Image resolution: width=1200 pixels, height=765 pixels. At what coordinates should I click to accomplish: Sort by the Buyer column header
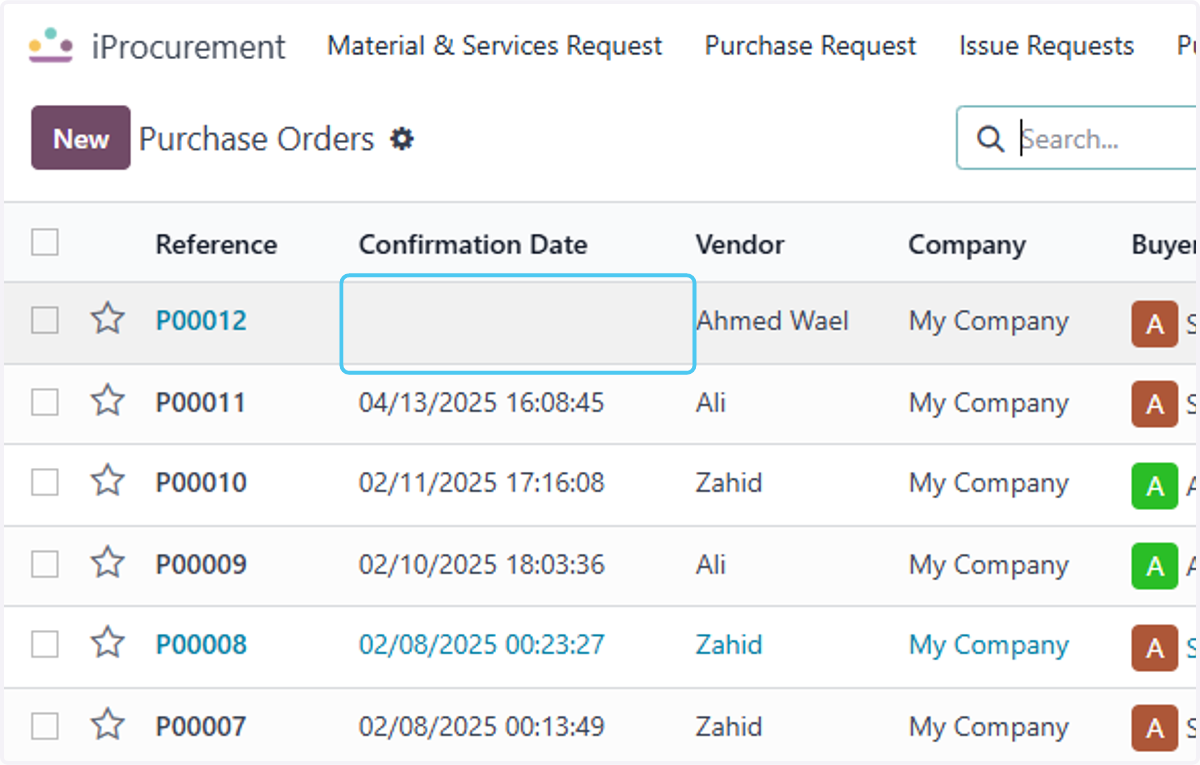tap(1164, 245)
